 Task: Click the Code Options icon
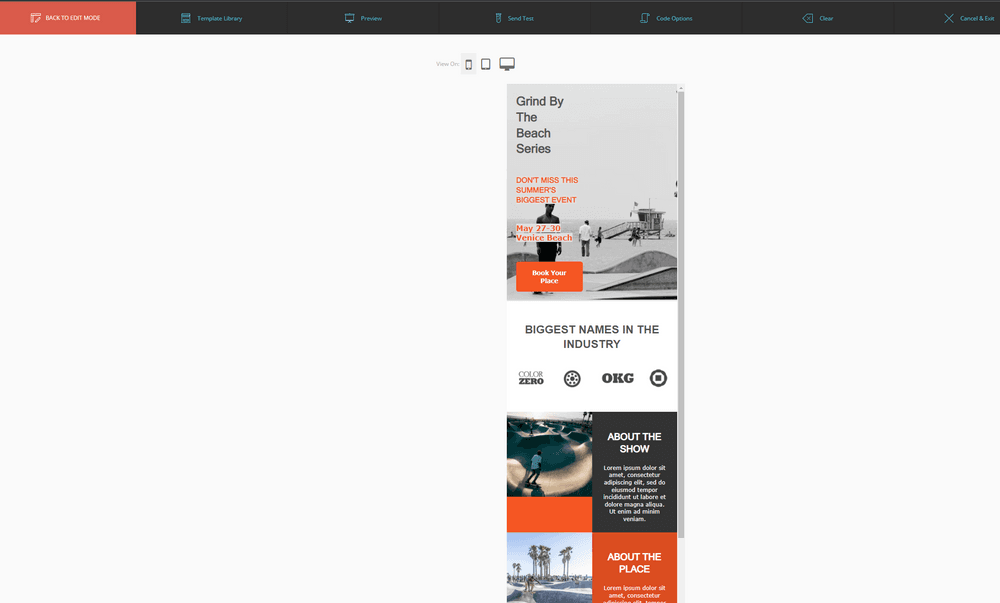click(x=645, y=18)
